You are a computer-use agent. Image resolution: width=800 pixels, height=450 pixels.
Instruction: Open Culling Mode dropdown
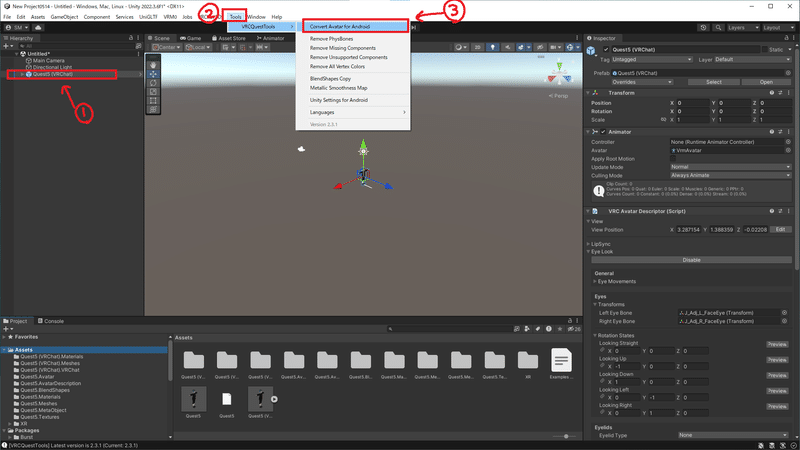point(731,176)
